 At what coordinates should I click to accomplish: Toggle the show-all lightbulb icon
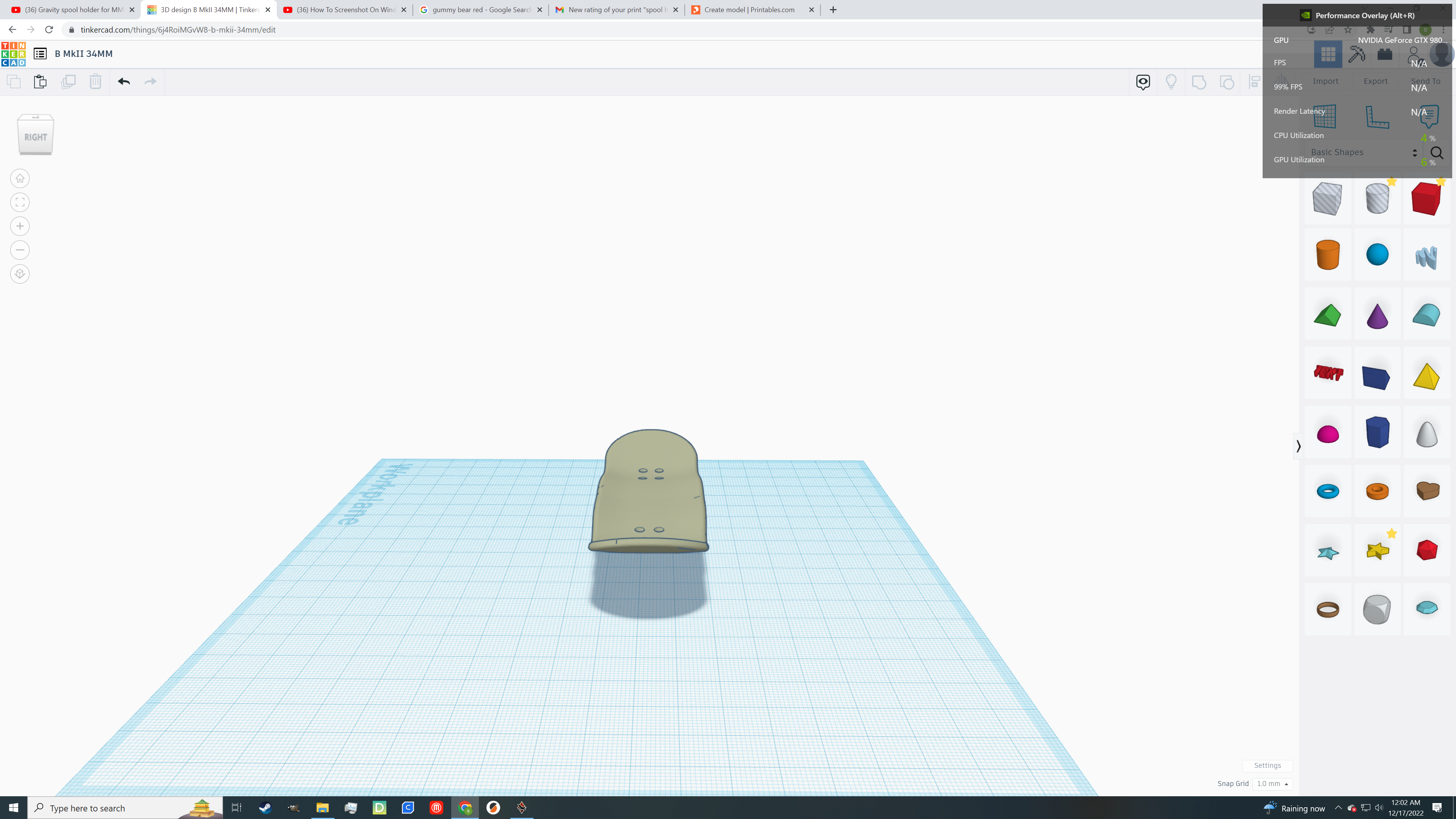tap(1171, 82)
